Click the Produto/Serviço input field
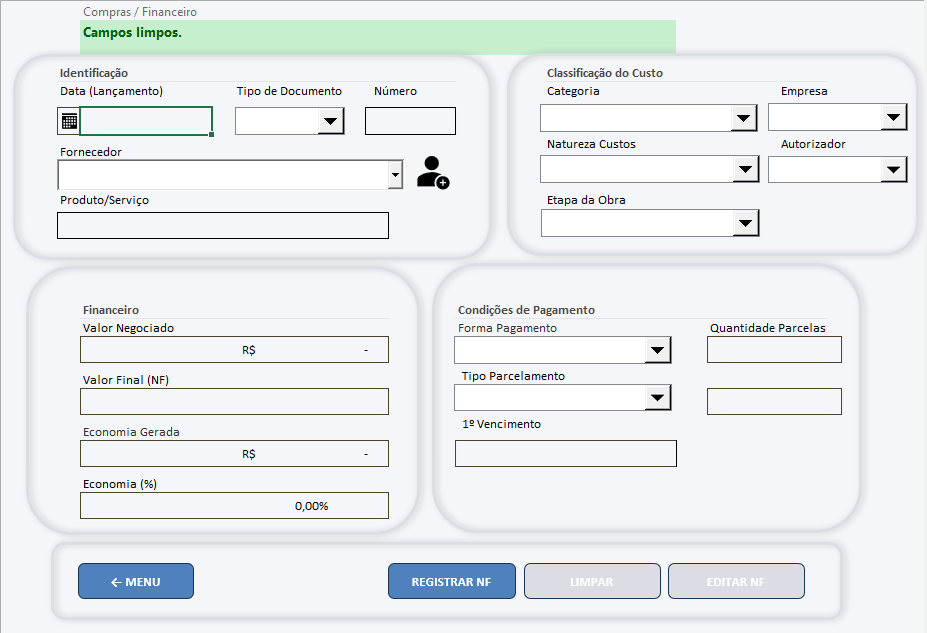Screen dimensions: 927x633 (223, 226)
